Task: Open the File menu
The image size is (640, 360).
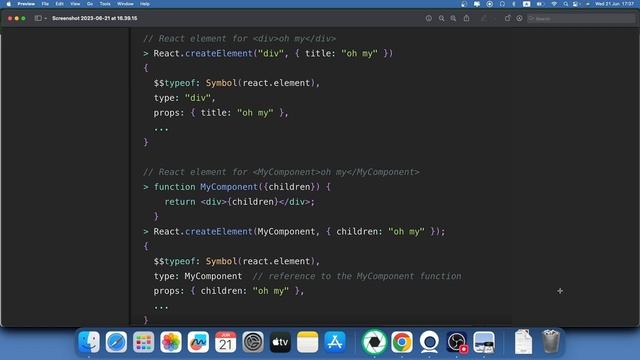Action: pyautogui.click(x=45, y=4)
